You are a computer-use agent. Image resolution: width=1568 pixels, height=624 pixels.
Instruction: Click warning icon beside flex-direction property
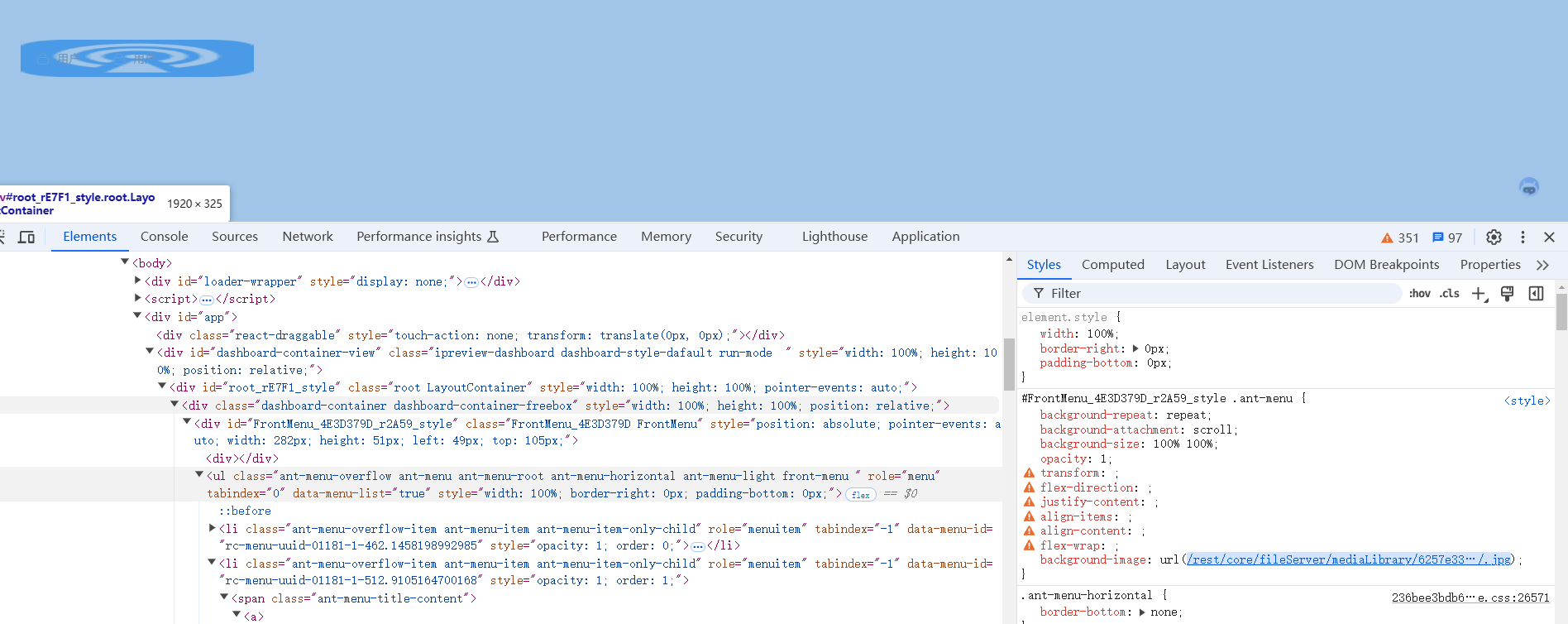pos(1029,487)
